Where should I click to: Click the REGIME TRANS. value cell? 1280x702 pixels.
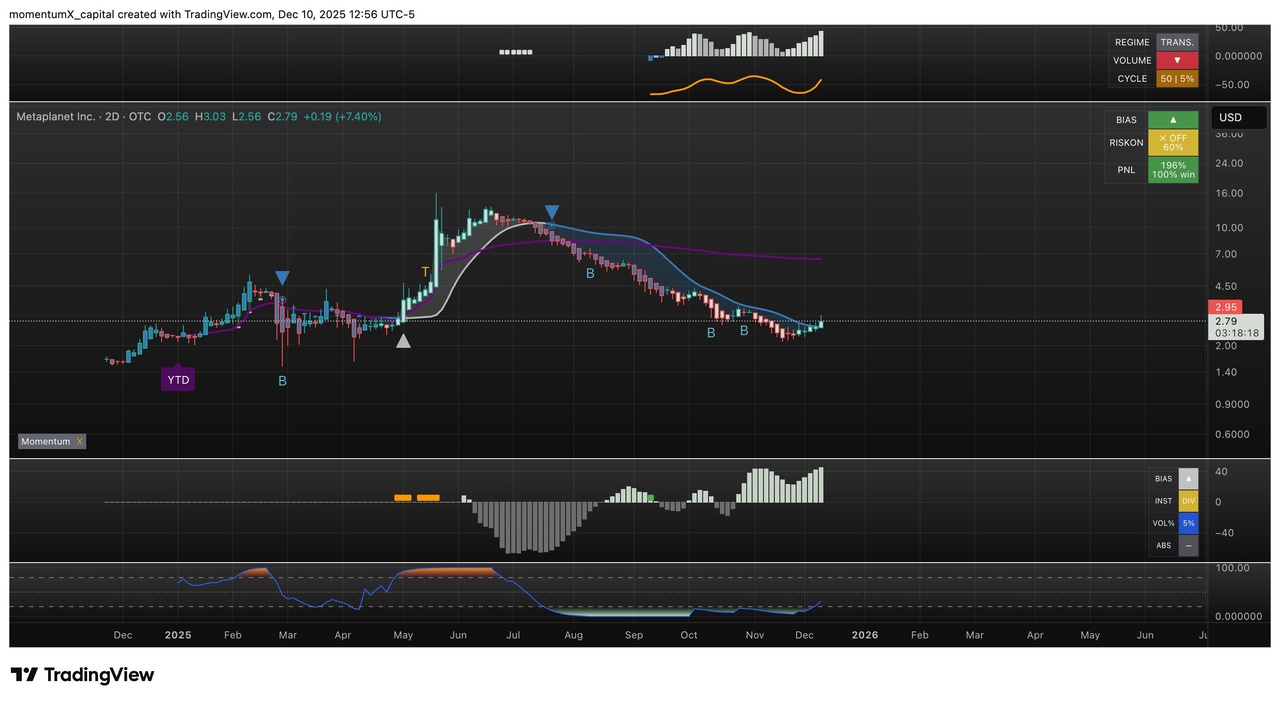[1176, 42]
